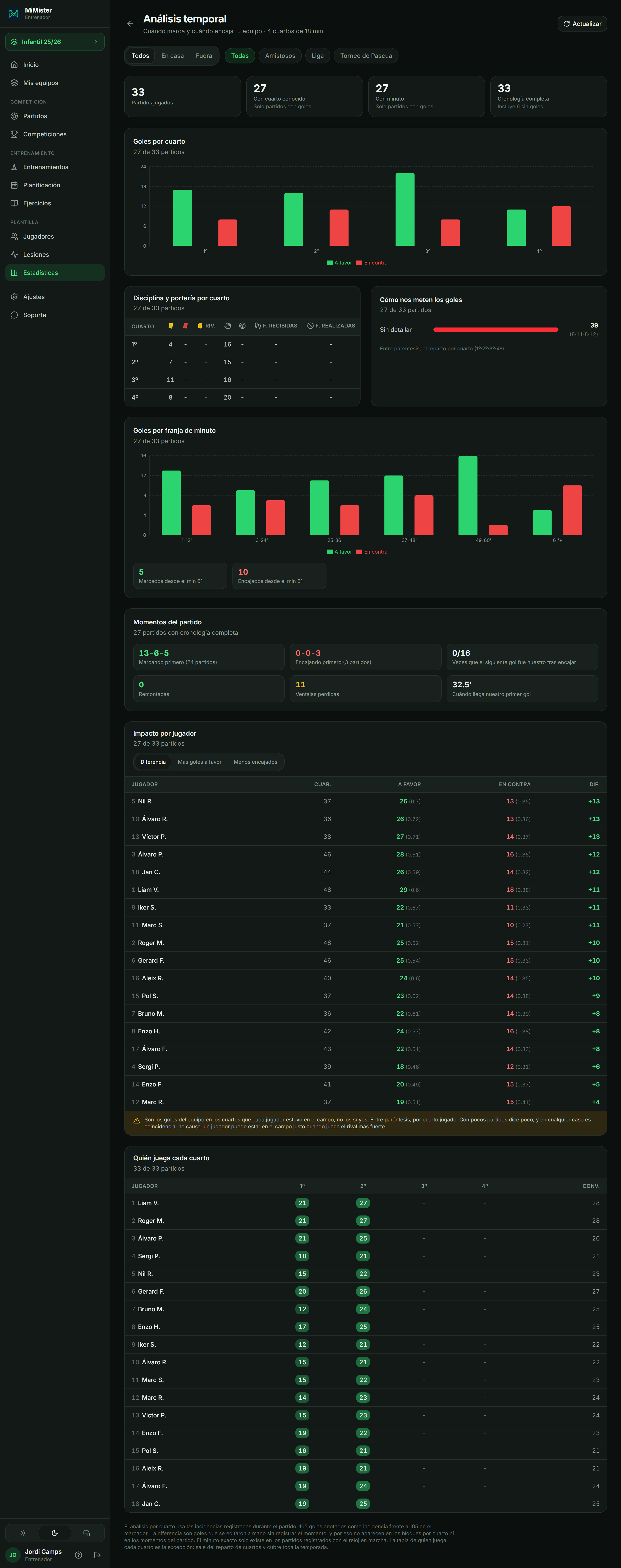Click the A favor legend in Goles por cuarto

point(339,263)
